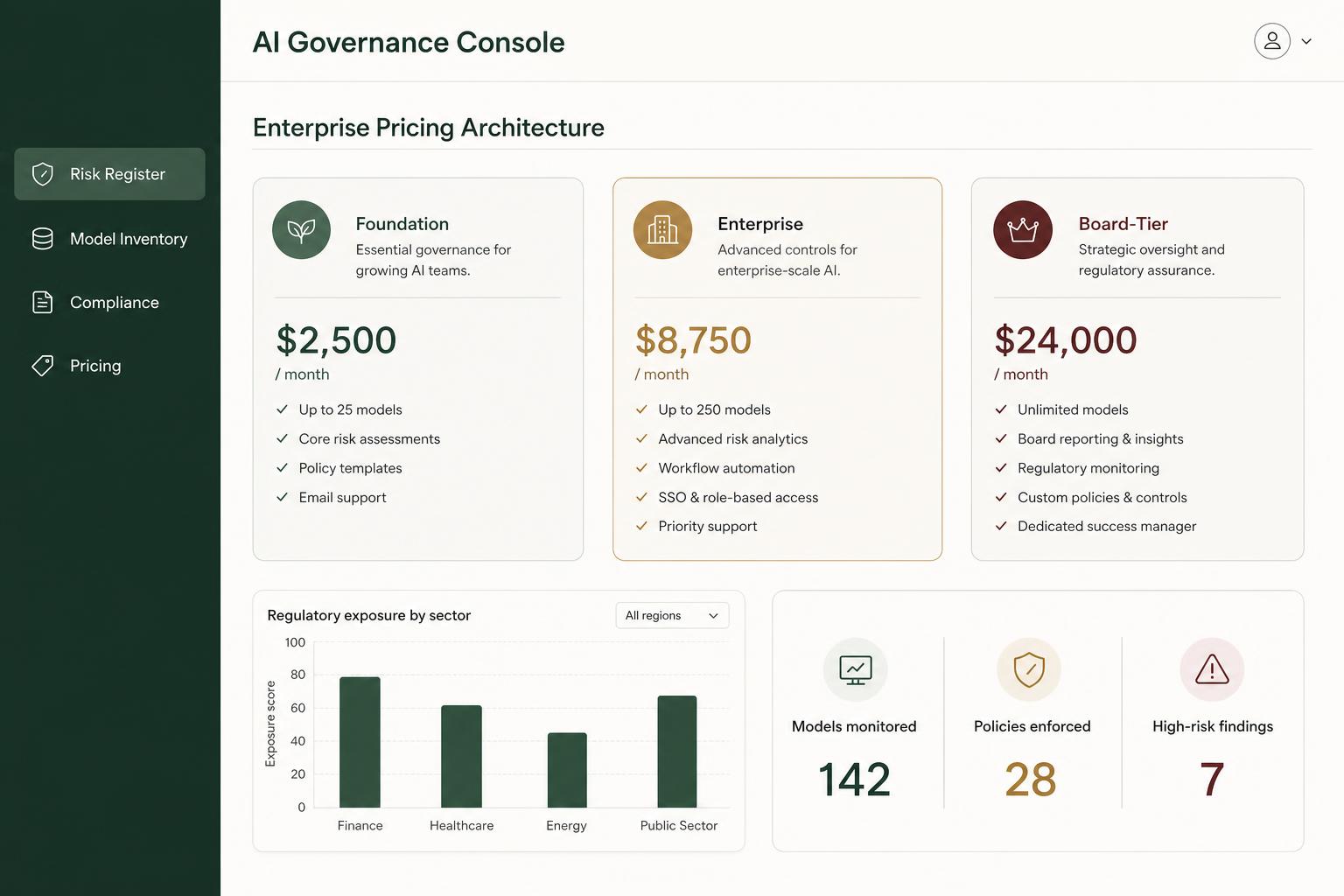Click the High-risk findings value 7
The height and width of the screenshot is (896, 1344).
[x=1212, y=780]
